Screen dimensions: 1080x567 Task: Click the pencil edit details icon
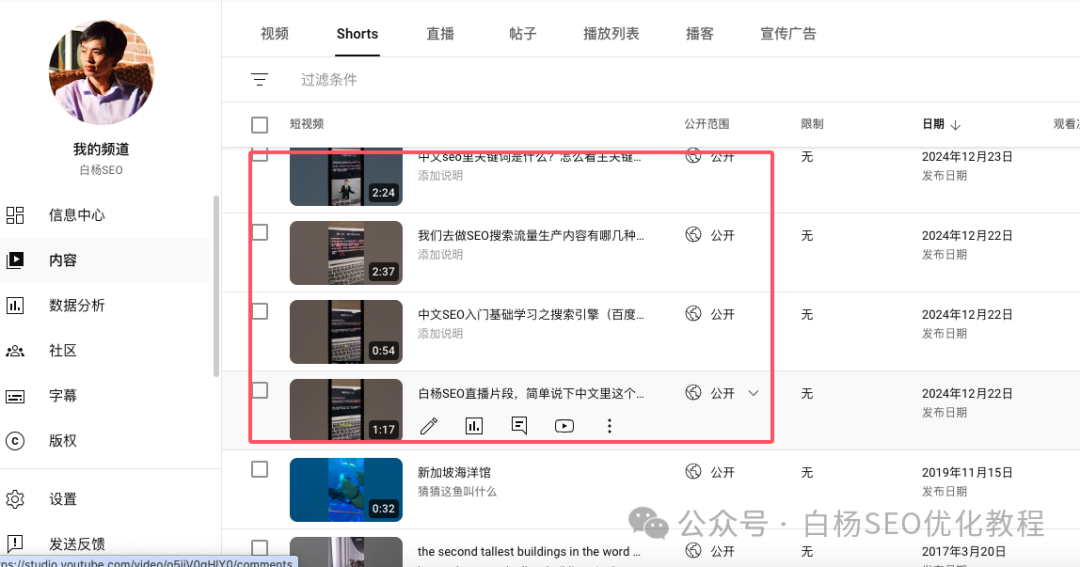(x=429, y=426)
